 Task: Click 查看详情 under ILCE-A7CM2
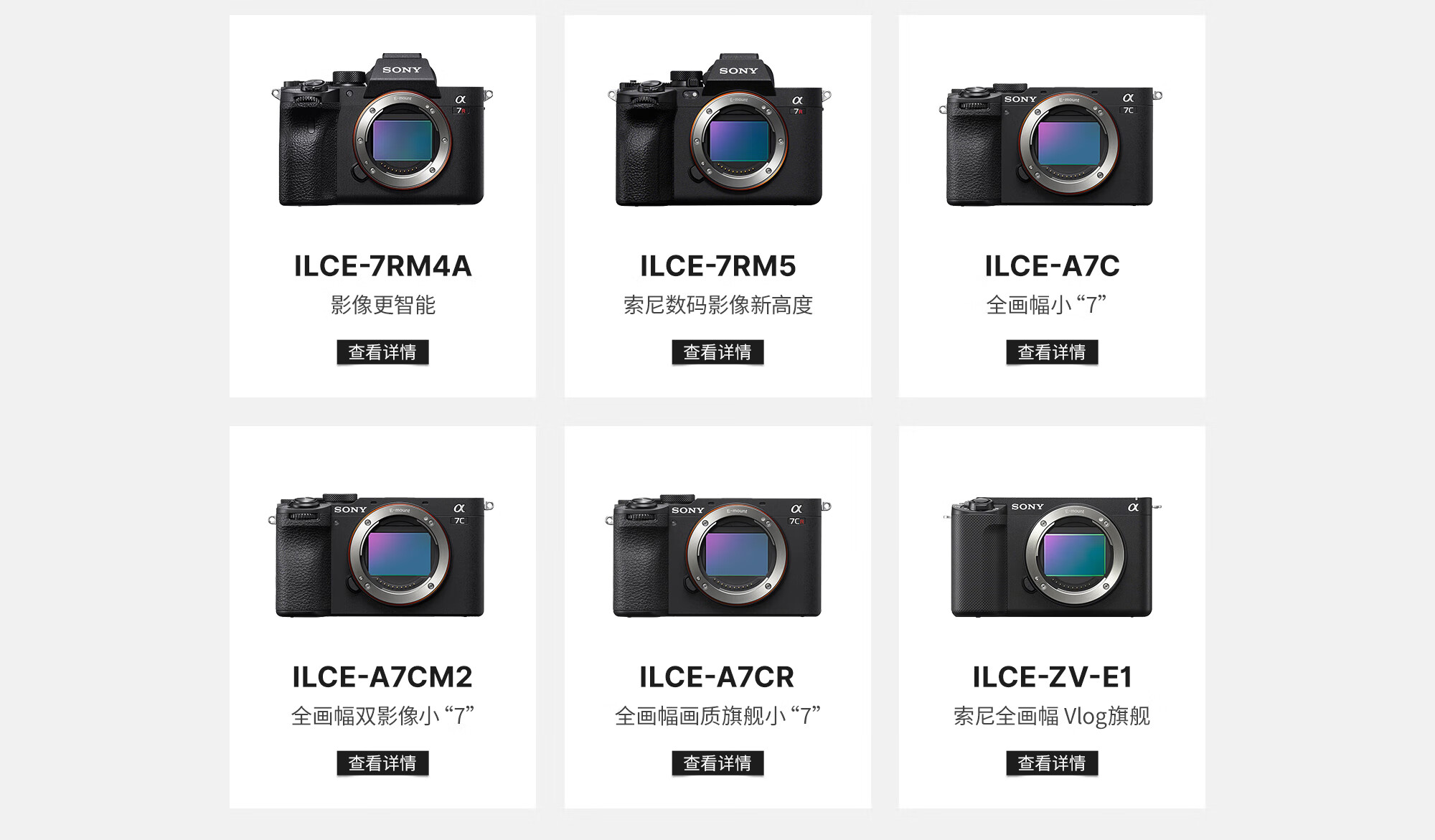pyautogui.click(x=382, y=763)
